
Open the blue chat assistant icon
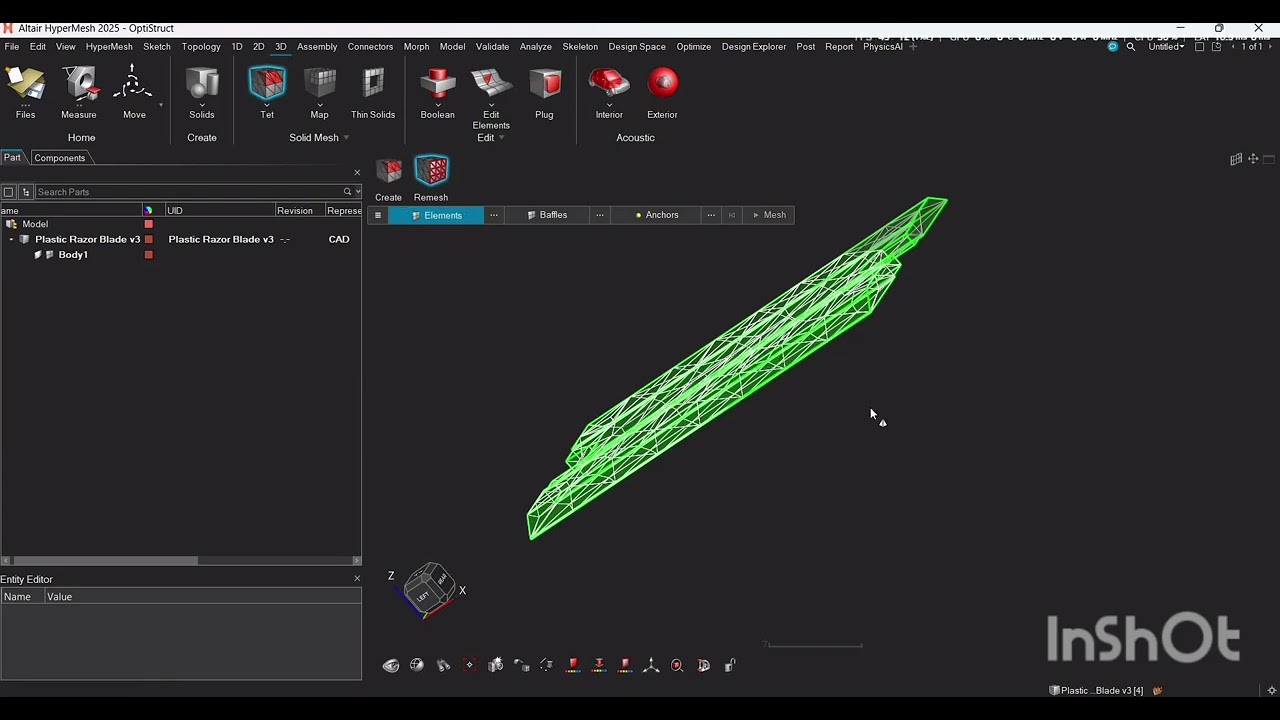click(x=1113, y=47)
